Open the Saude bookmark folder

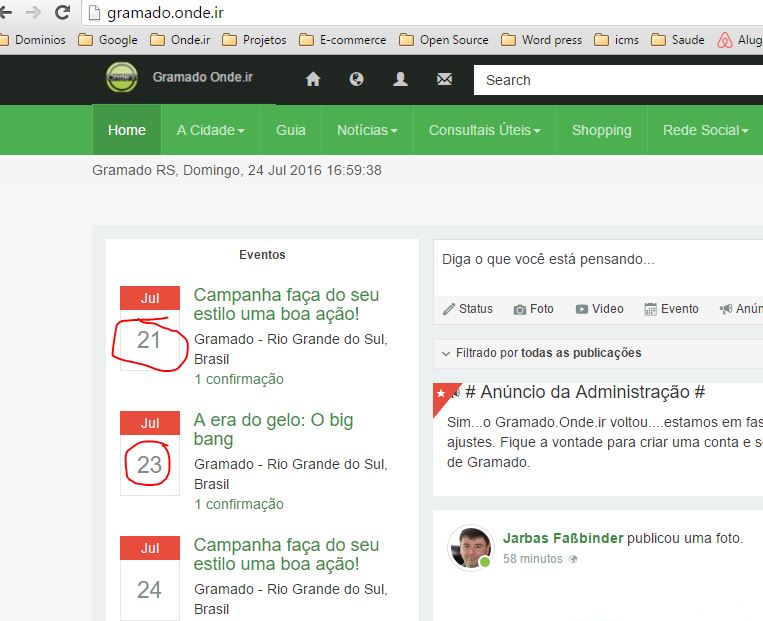(678, 40)
